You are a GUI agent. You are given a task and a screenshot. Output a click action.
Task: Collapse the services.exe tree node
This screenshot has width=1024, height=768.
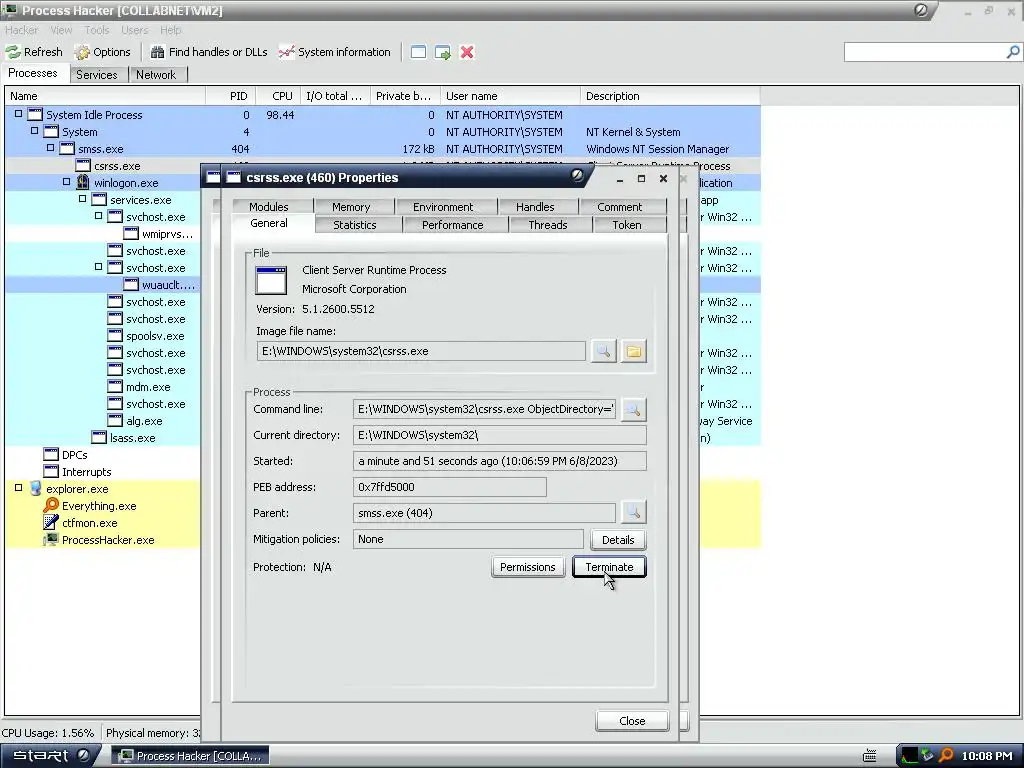tap(82, 199)
